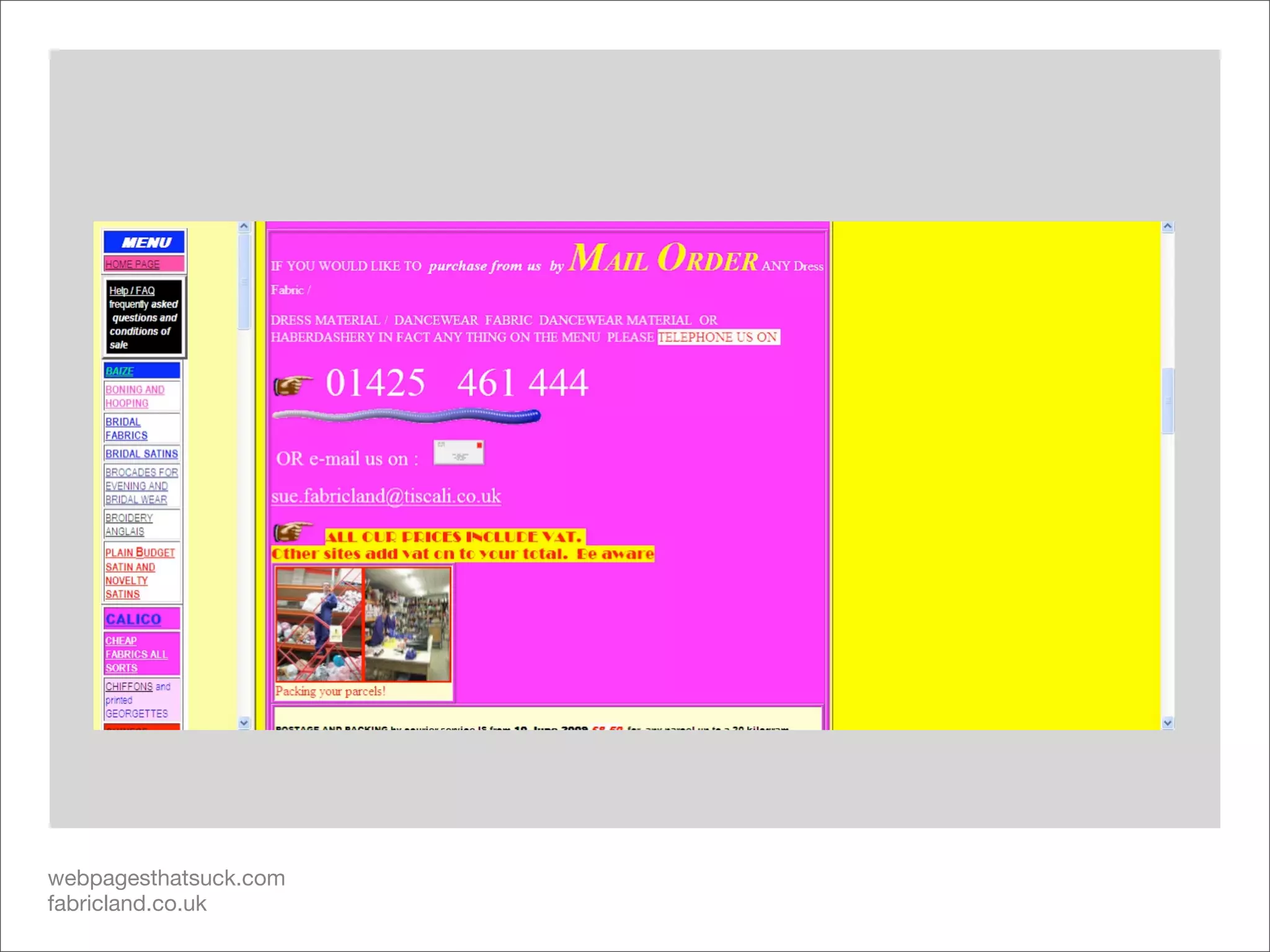Open Help / FAQ conditions of sale
Screen dimensions: 1270x952
pyautogui.click(x=143, y=317)
